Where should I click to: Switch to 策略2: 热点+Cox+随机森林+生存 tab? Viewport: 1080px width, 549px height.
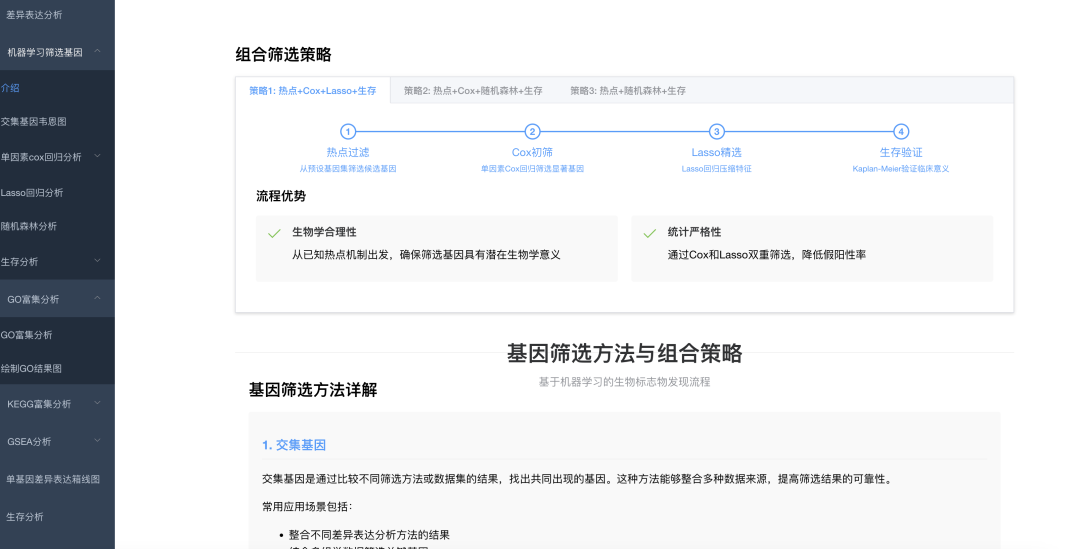(473, 91)
